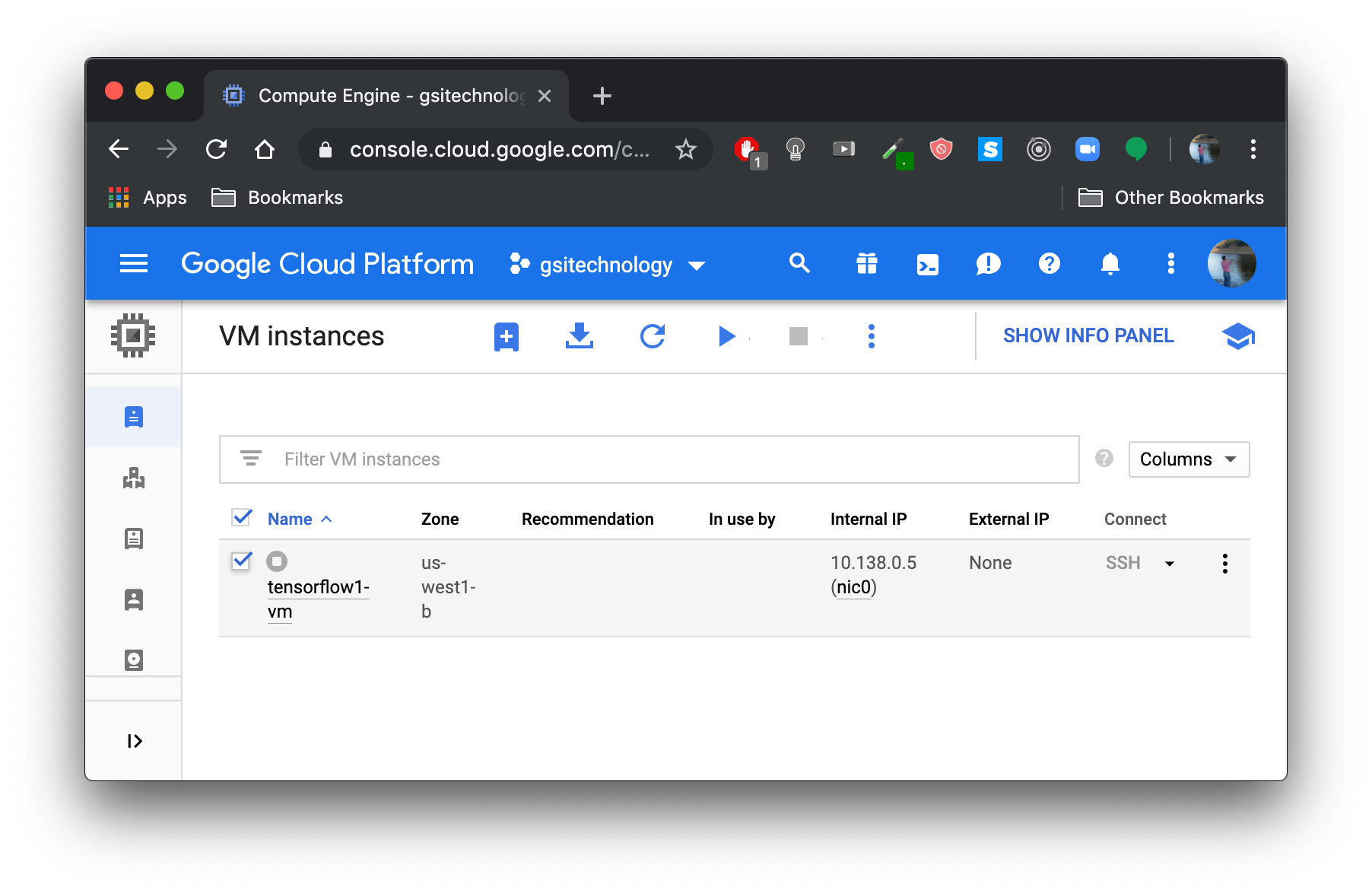Click the 10.138.0.5 internal IP text
Screen dimensions: 1372x893
(x=873, y=563)
